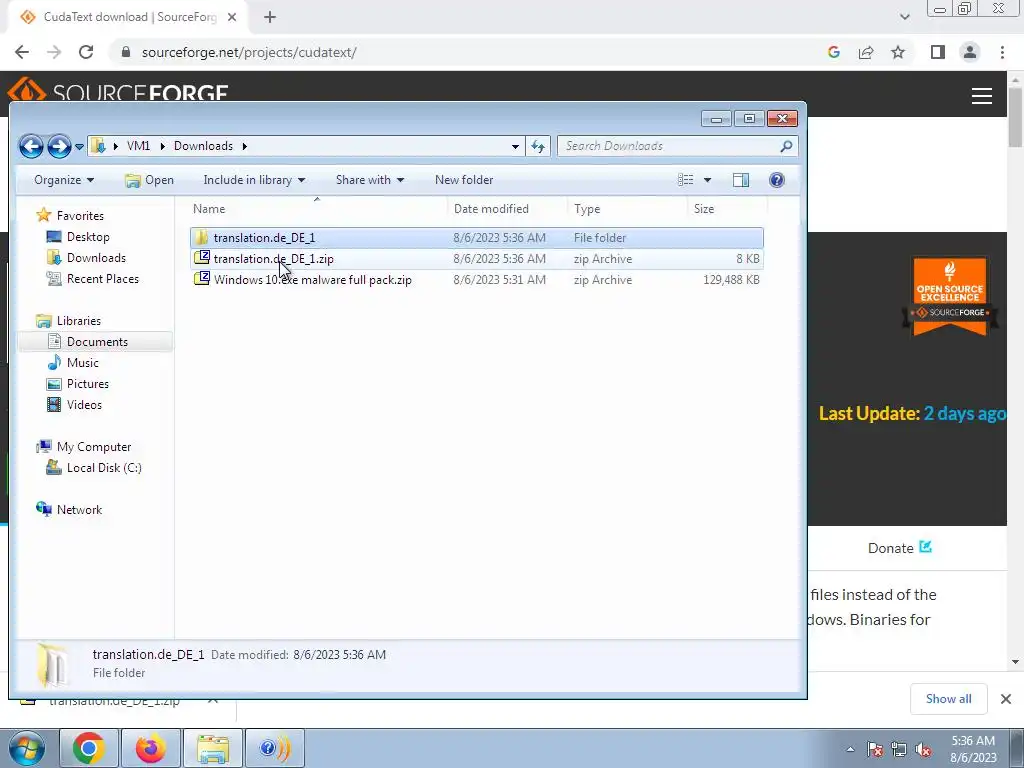Viewport: 1024px width, 768px height.
Task: Click the Explorer Back navigation button
Action: click(x=31, y=146)
